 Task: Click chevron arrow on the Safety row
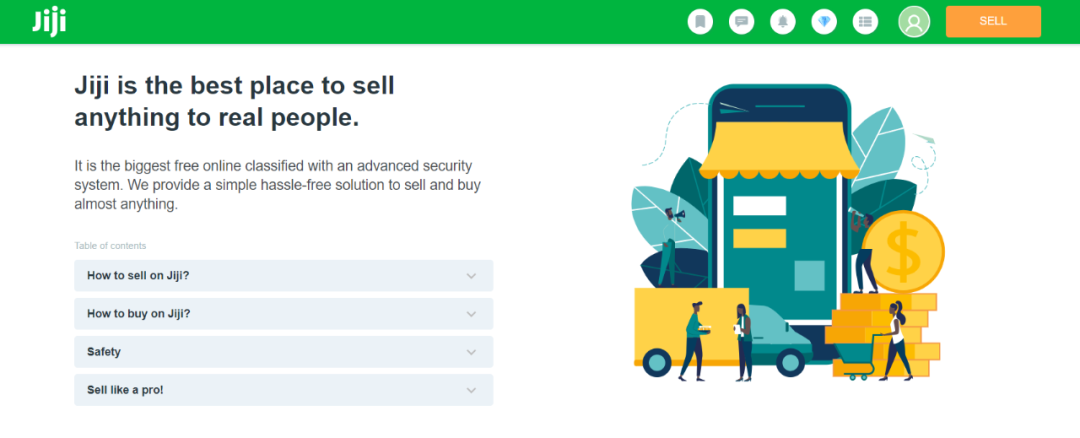tap(472, 352)
